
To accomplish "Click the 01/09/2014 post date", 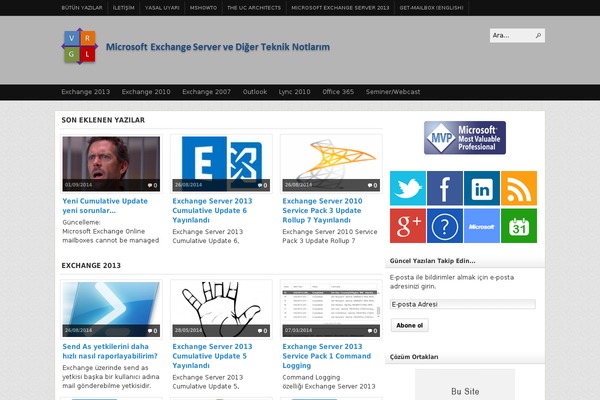I will (x=78, y=185).
